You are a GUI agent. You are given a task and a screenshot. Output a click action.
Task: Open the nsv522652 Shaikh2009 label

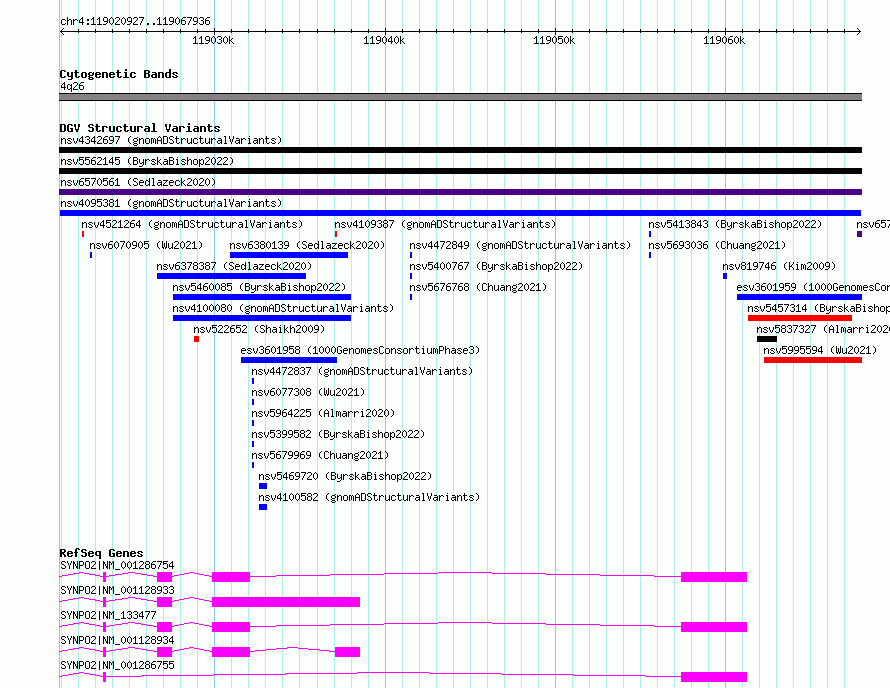[x=259, y=329]
